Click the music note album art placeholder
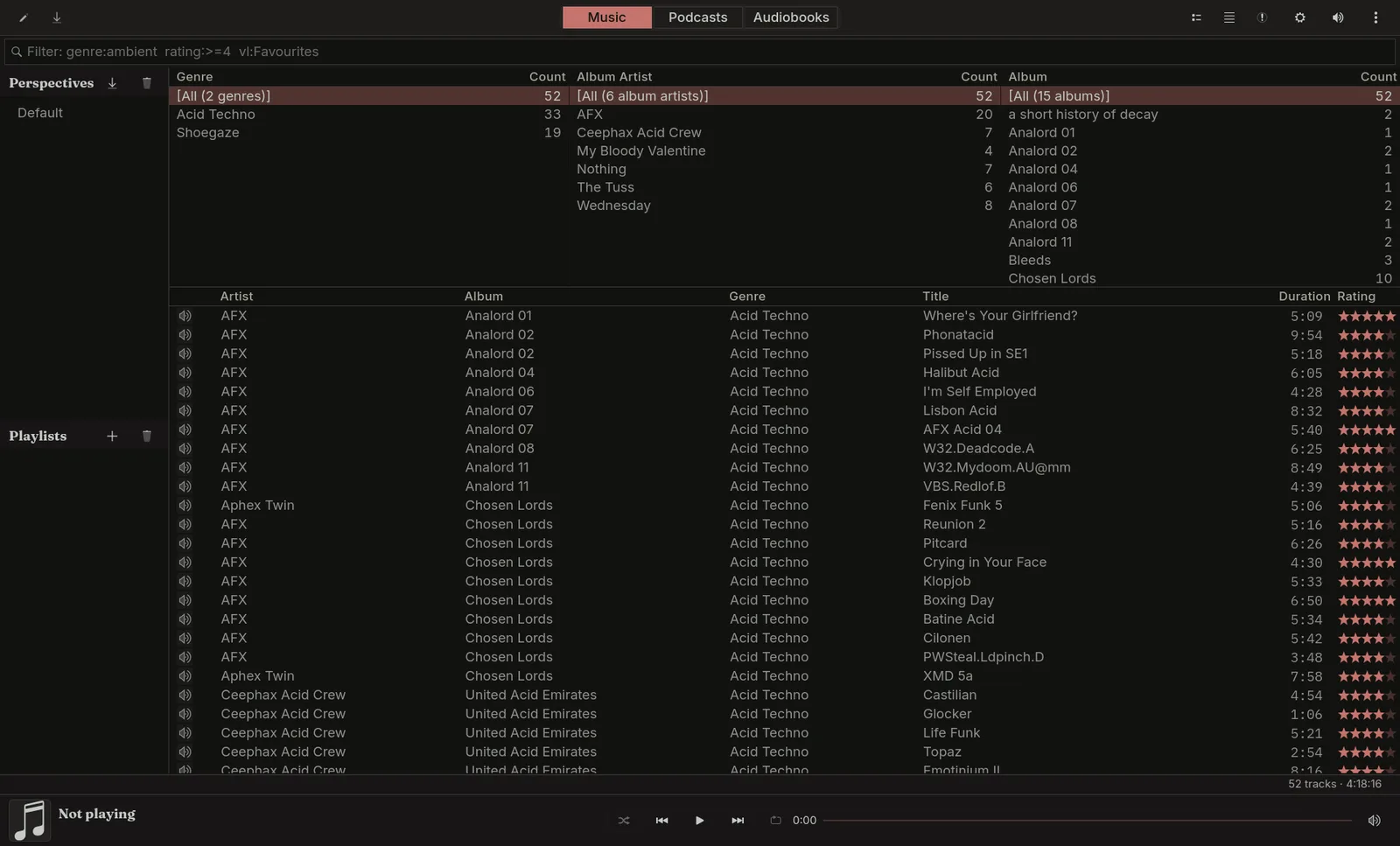Image resolution: width=1400 pixels, height=846 pixels. [30, 820]
